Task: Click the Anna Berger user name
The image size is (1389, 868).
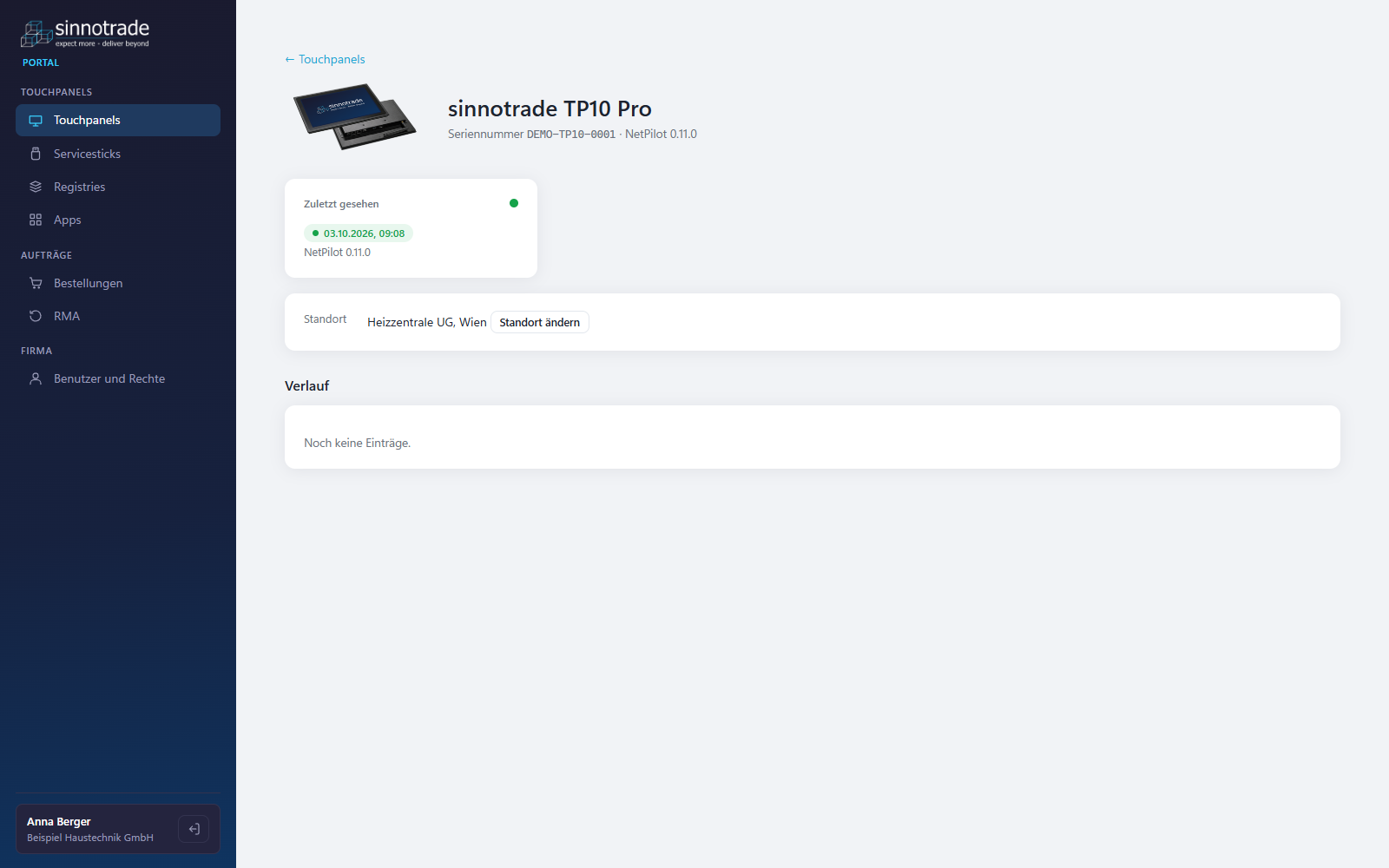Action: pos(59,821)
